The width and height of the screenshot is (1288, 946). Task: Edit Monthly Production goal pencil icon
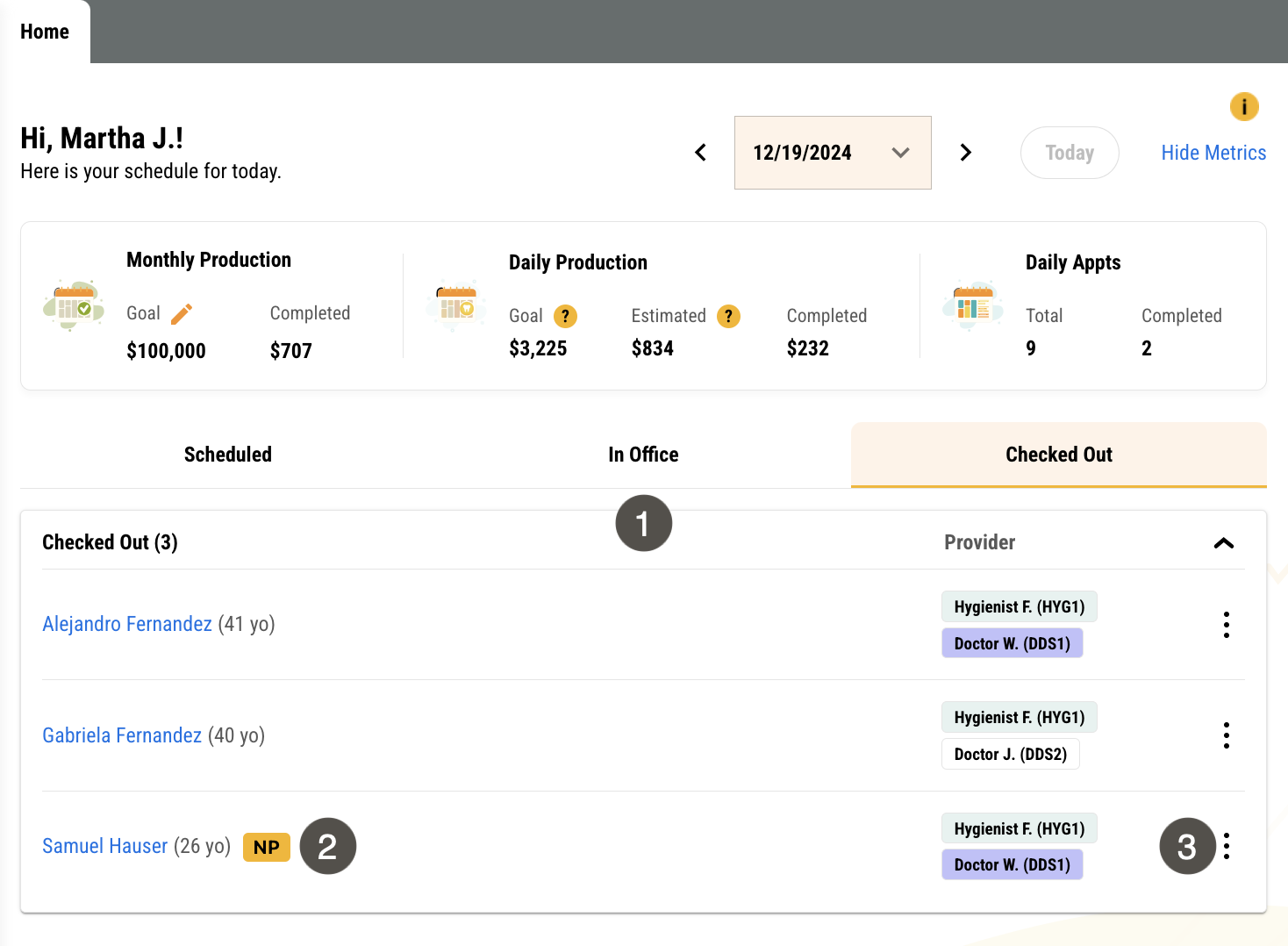click(182, 314)
